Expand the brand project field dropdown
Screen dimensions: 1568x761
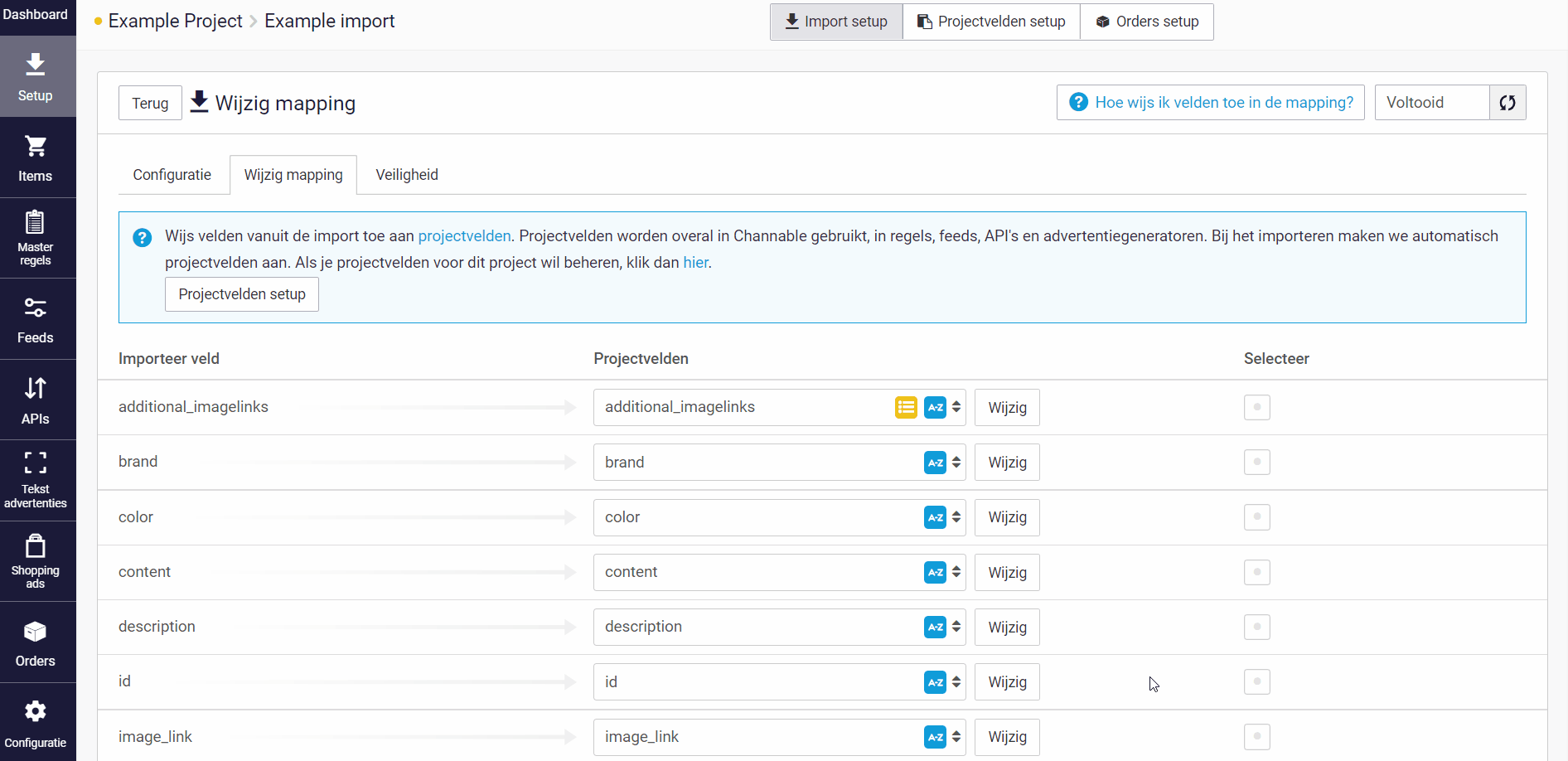[x=956, y=463]
